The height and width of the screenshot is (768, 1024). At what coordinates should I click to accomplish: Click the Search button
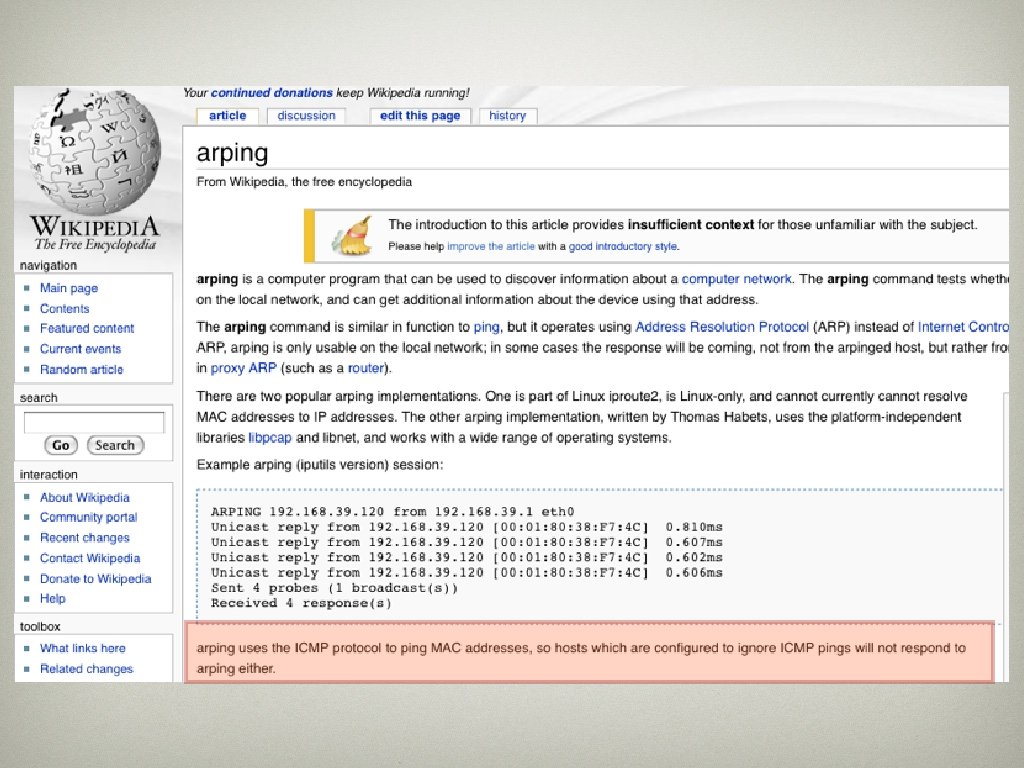point(115,445)
